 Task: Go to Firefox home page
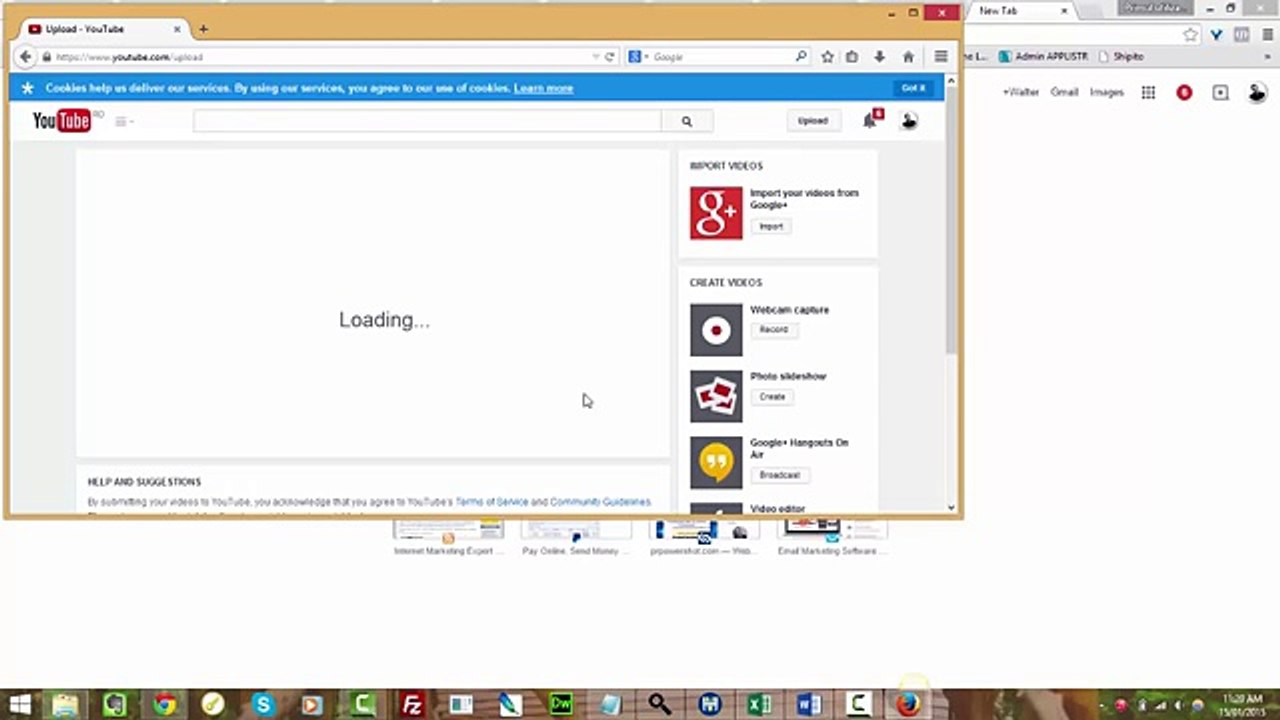coord(908,57)
